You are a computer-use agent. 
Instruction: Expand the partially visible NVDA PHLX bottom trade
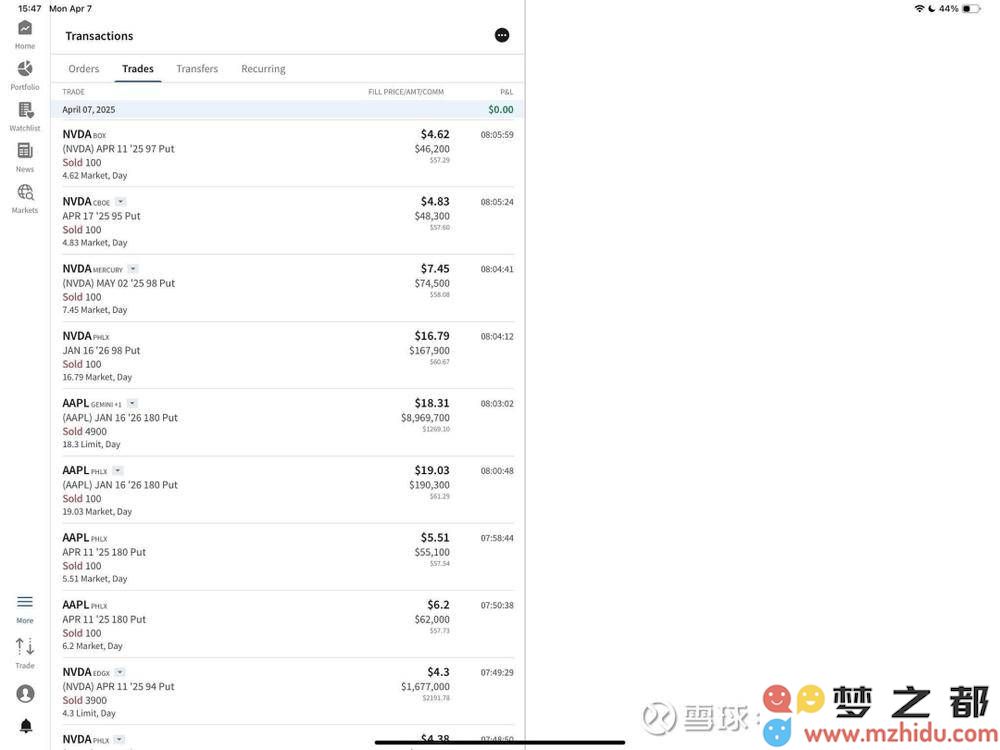coord(119,740)
